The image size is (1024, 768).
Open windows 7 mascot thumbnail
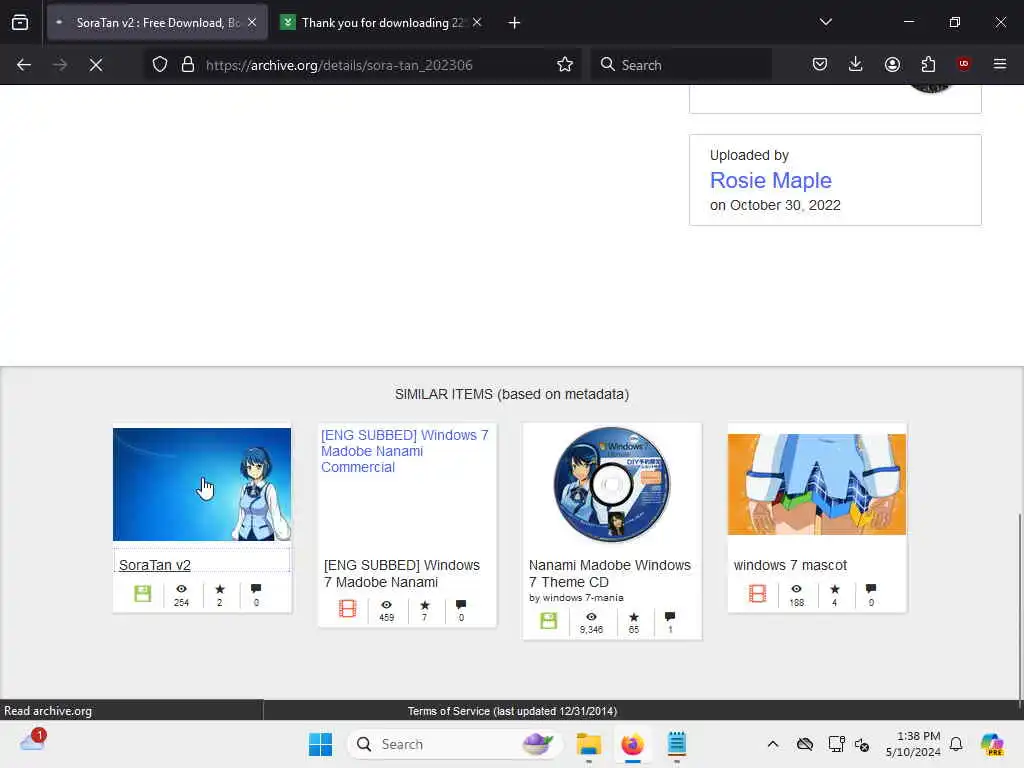[816, 484]
